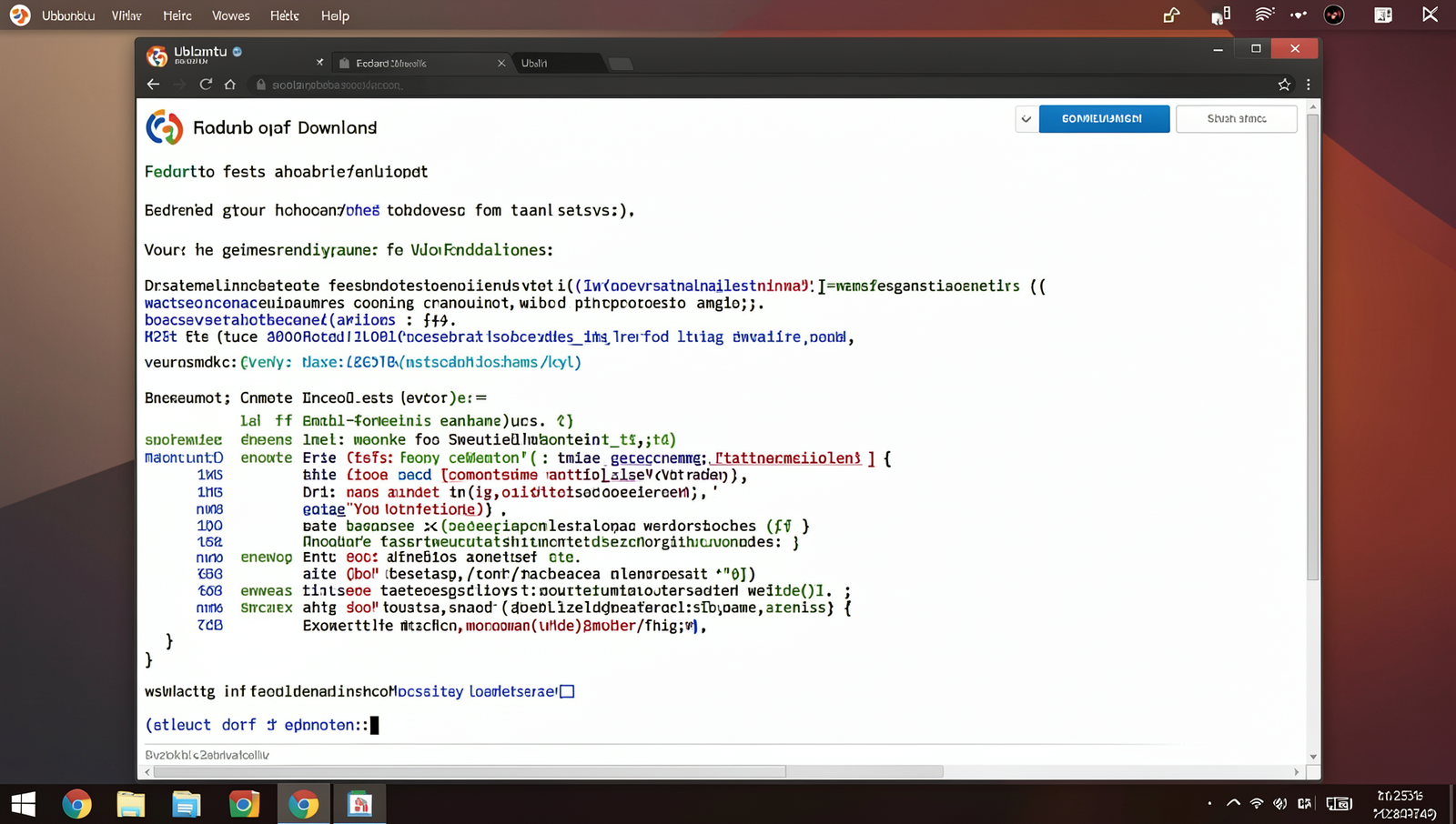Image resolution: width=1456 pixels, height=824 pixels.
Task: Open the yellow File Explorer folder icon
Action: [x=131, y=805]
